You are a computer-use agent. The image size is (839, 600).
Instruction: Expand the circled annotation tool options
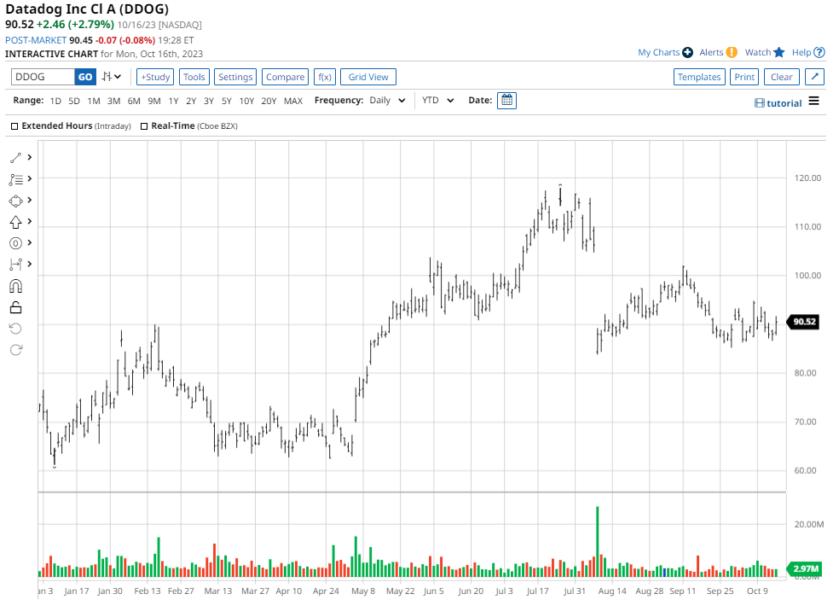[29, 243]
